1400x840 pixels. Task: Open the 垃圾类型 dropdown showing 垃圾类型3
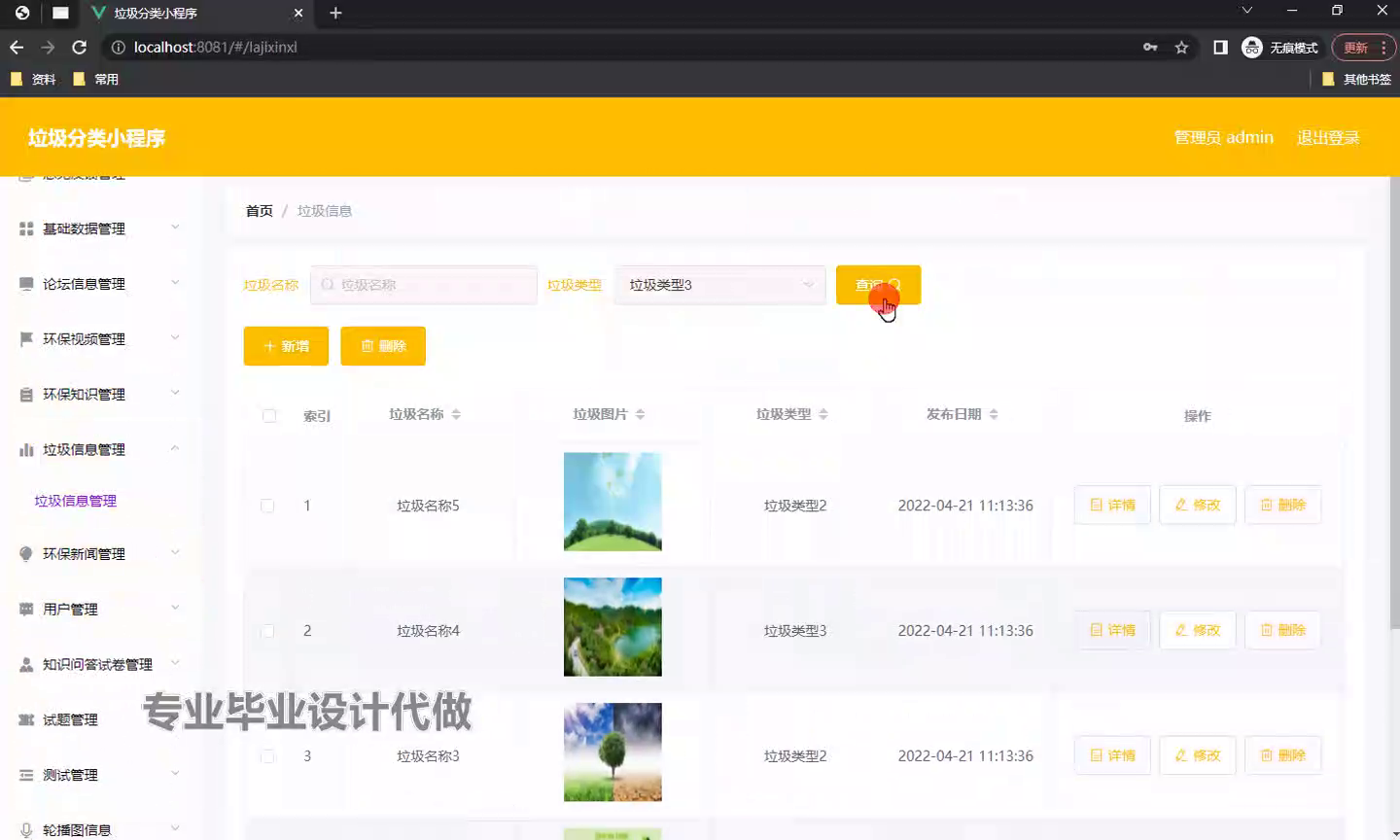pos(719,285)
